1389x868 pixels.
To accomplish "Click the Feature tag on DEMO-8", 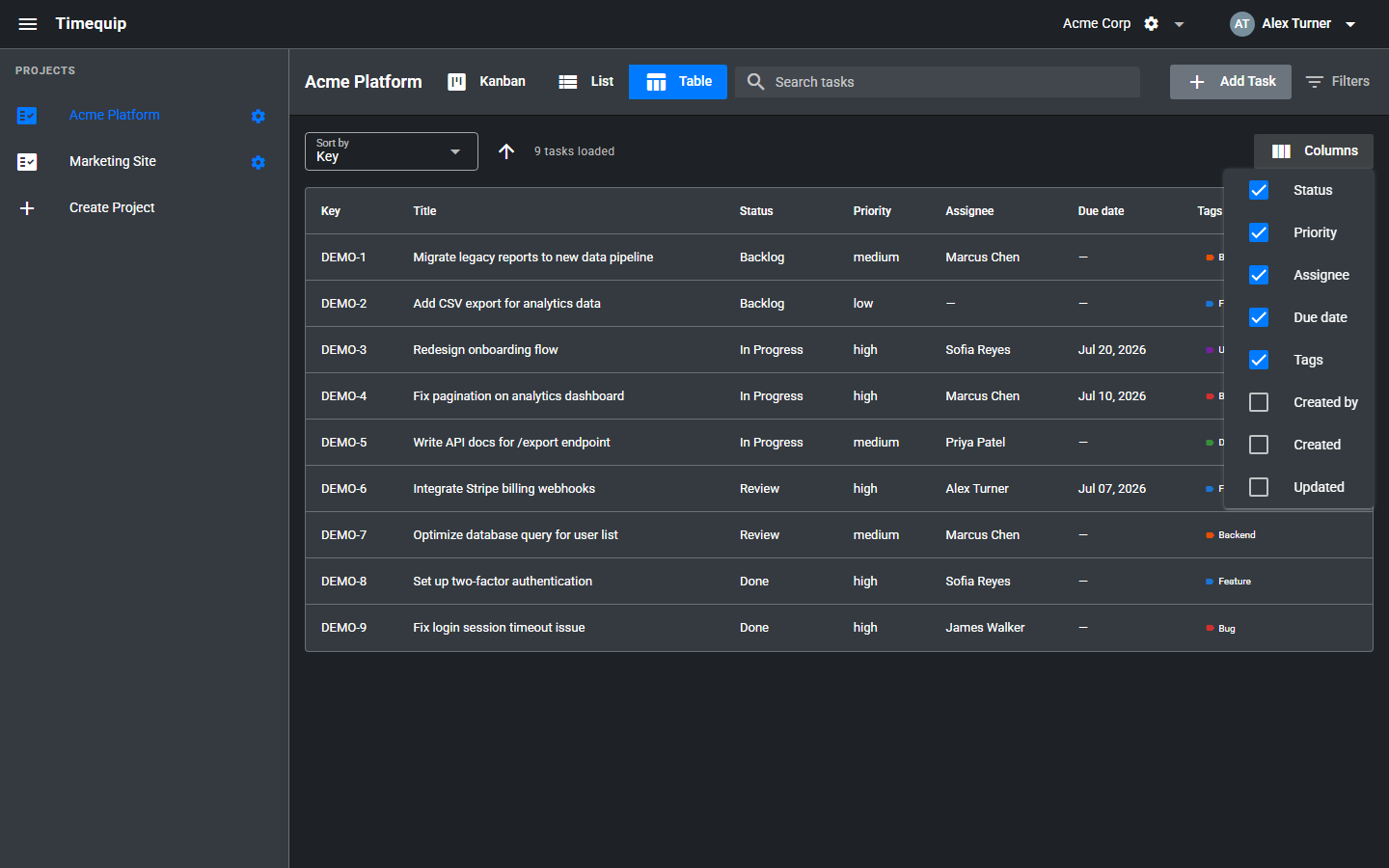I will point(1228,582).
